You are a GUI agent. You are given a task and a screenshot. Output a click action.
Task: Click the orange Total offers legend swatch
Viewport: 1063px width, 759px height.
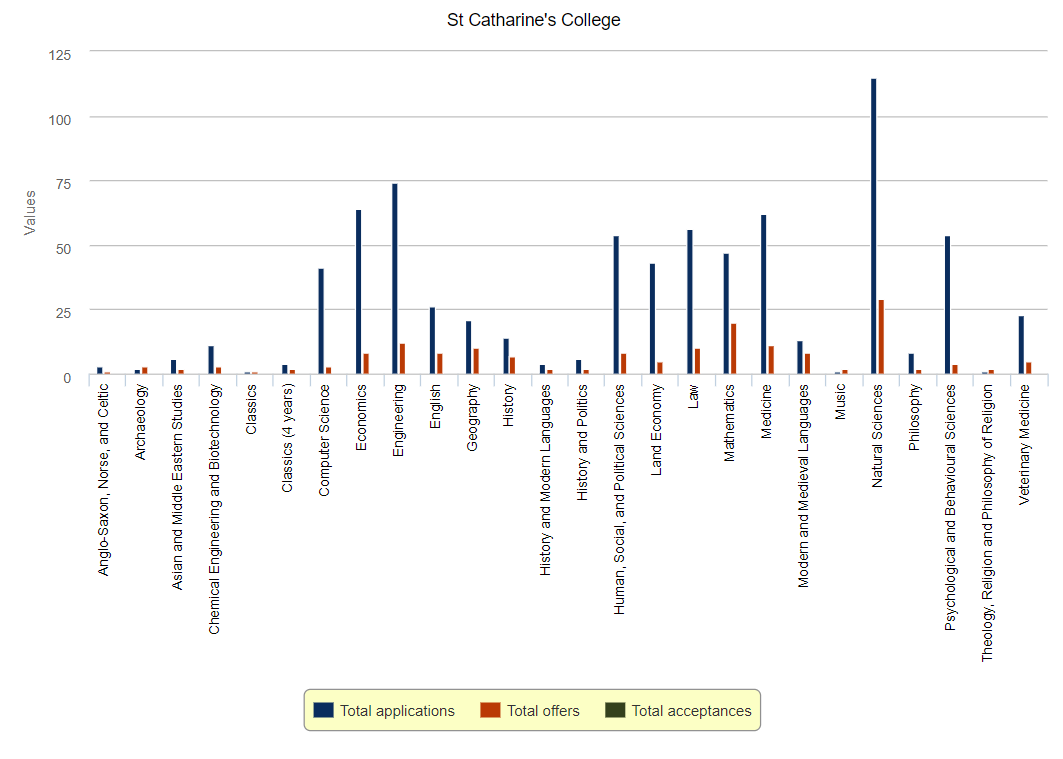490,710
